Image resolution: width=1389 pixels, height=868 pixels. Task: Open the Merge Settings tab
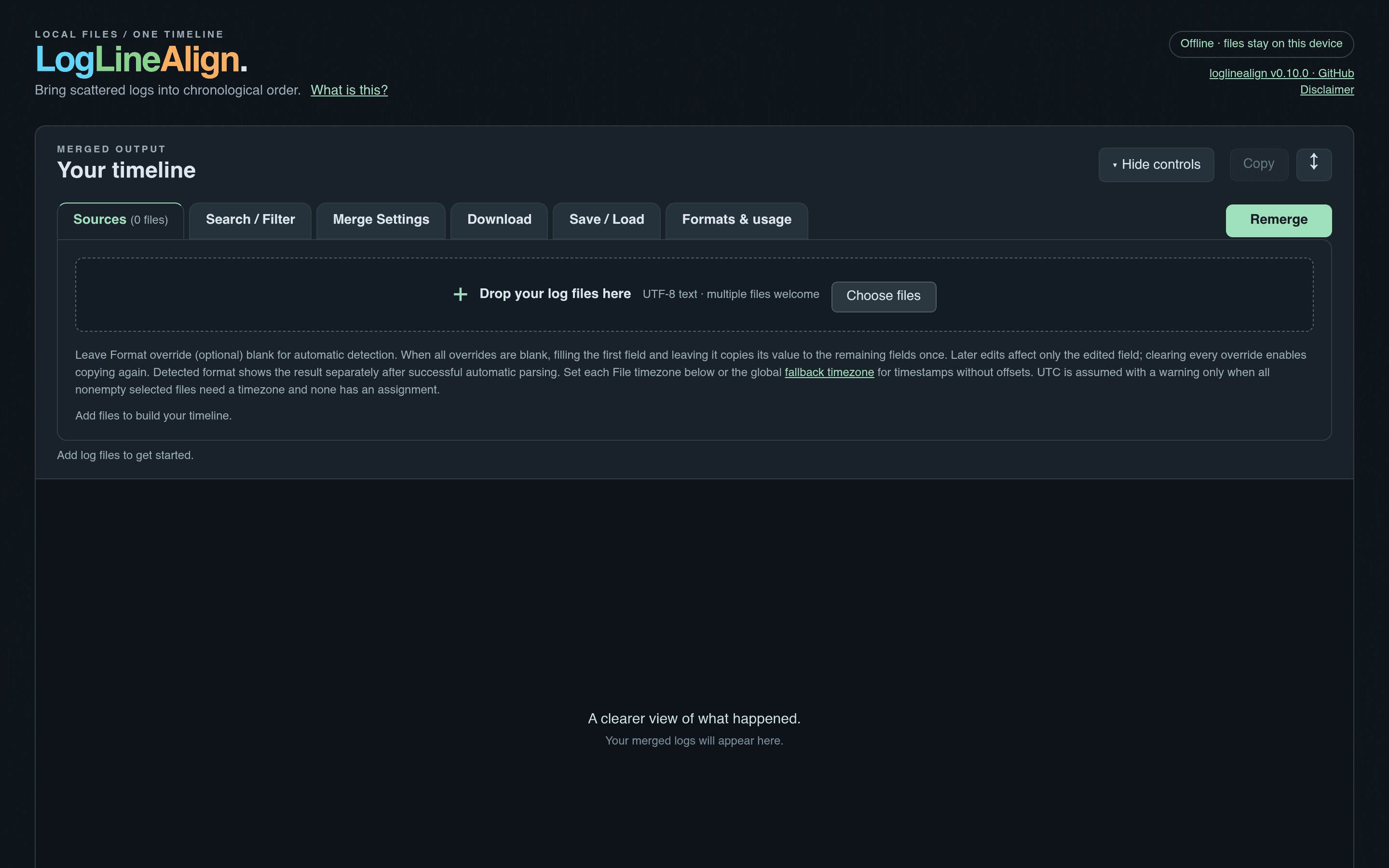coord(381,220)
